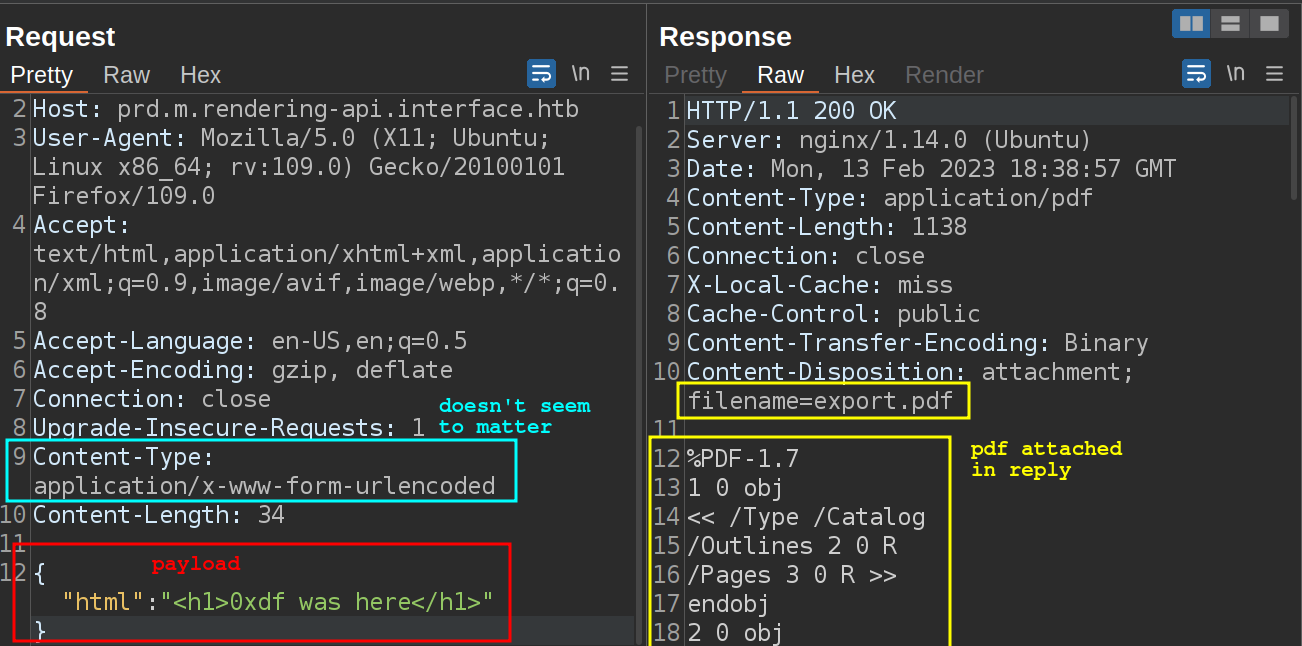The width and height of the screenshot is (1302, 646).
Task: Toggle word wrap icon in Request panel
Action: [x=541, y=74]
